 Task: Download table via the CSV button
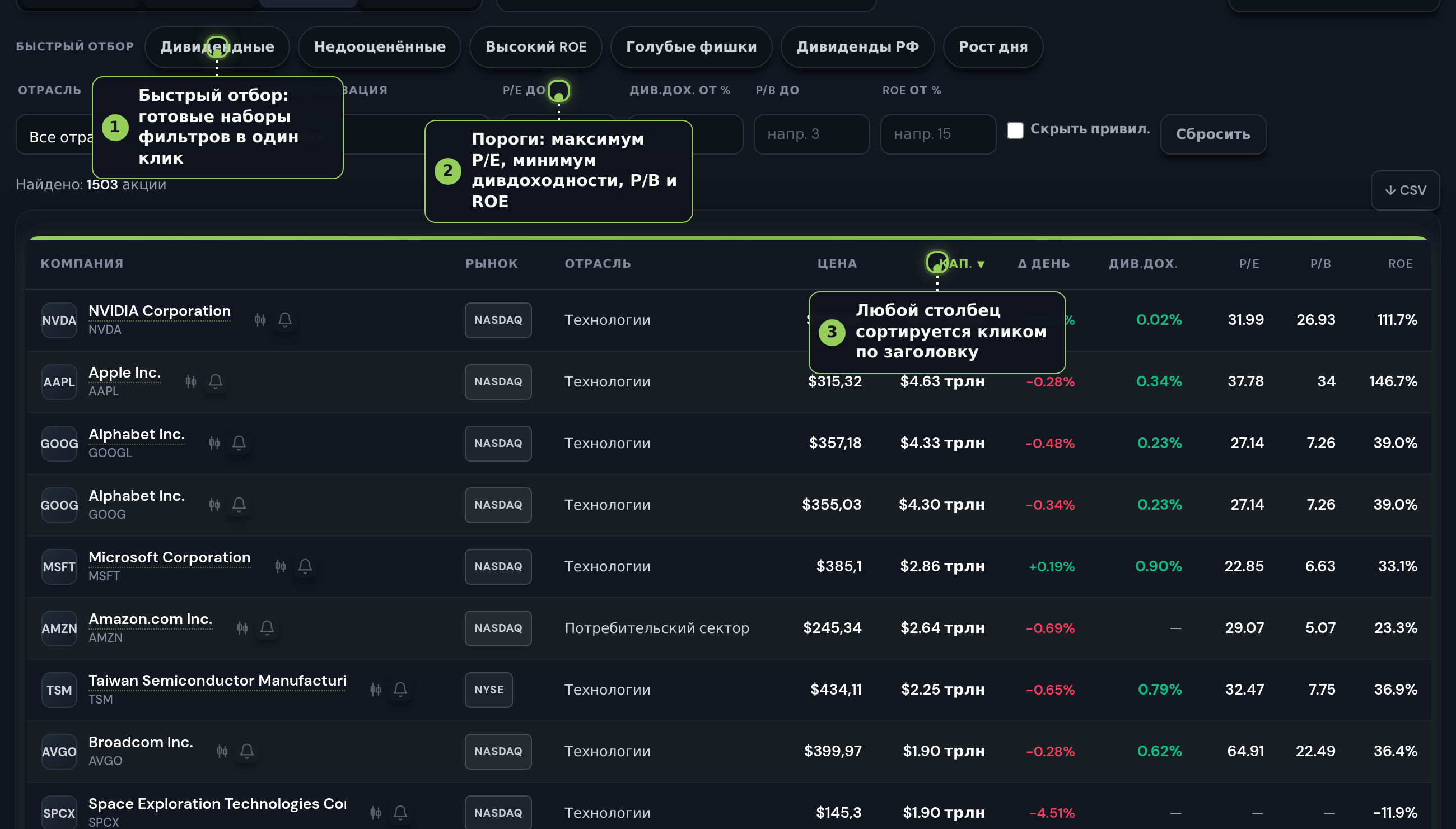(x=1405, y=190)
